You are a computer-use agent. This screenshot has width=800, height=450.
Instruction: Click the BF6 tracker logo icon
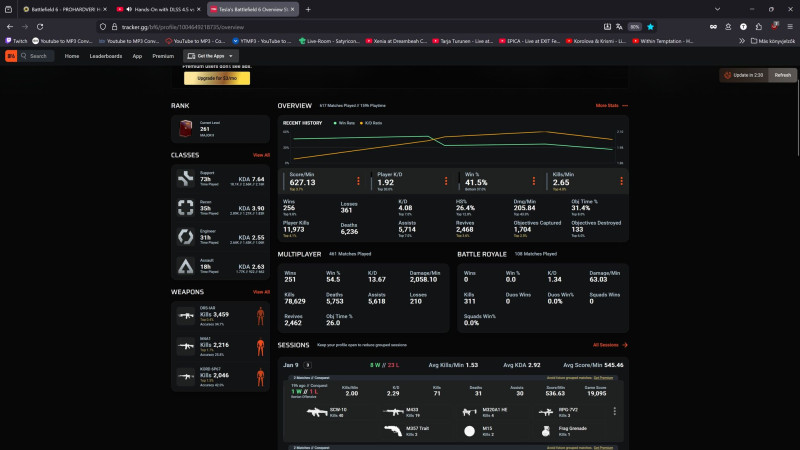point(11,56)
